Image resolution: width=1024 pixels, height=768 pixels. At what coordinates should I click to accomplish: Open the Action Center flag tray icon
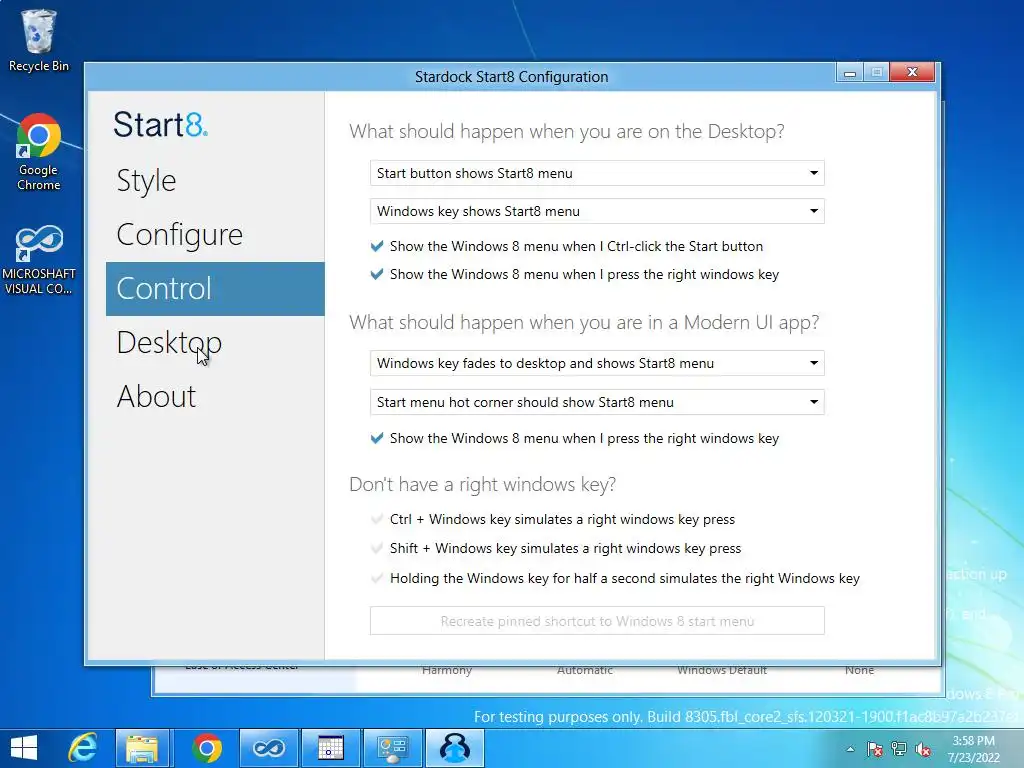point(874,749)
